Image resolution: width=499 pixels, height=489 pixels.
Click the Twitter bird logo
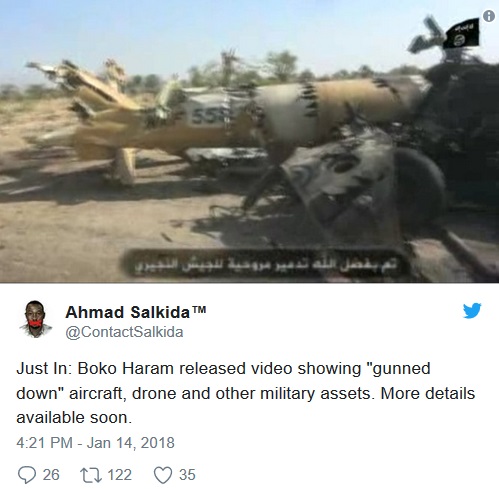point(472,310)
